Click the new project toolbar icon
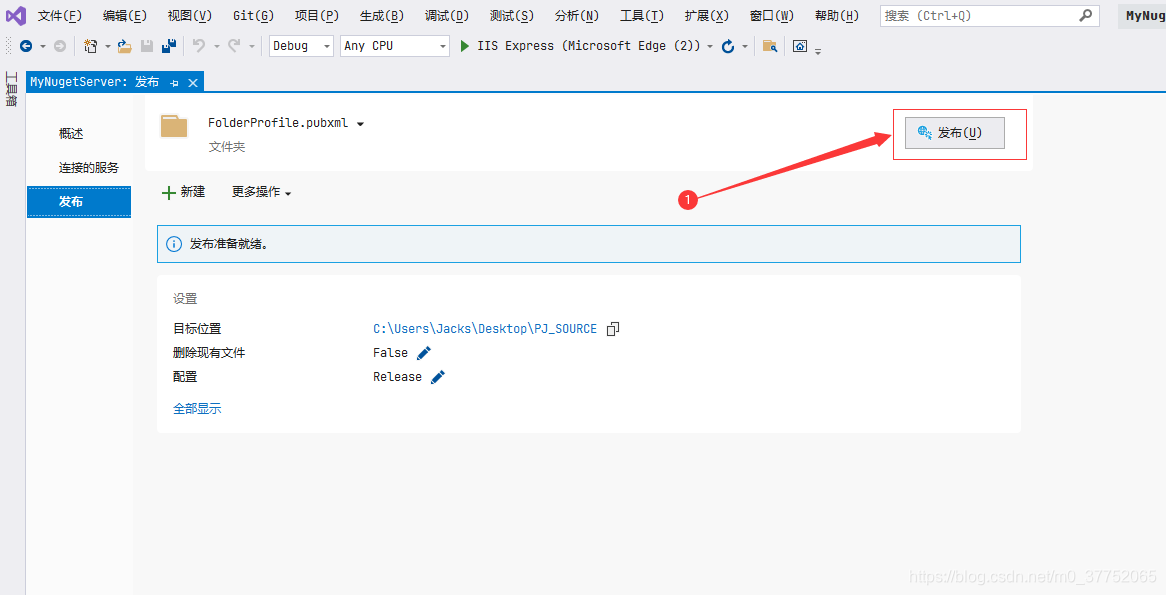This screenshot has height=595, width=1166. pyautogui.click(x=91, y=46)
